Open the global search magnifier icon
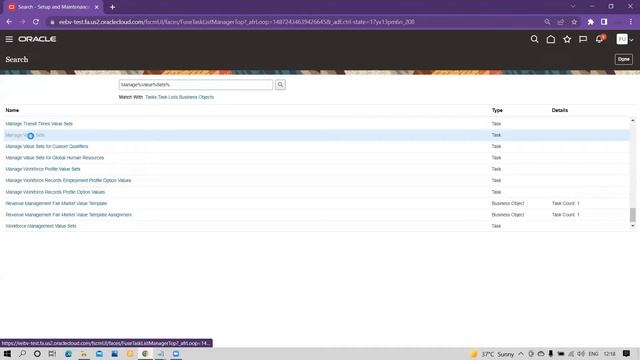The height and width of the screenshot is (360, 640). tap(534, 39)
